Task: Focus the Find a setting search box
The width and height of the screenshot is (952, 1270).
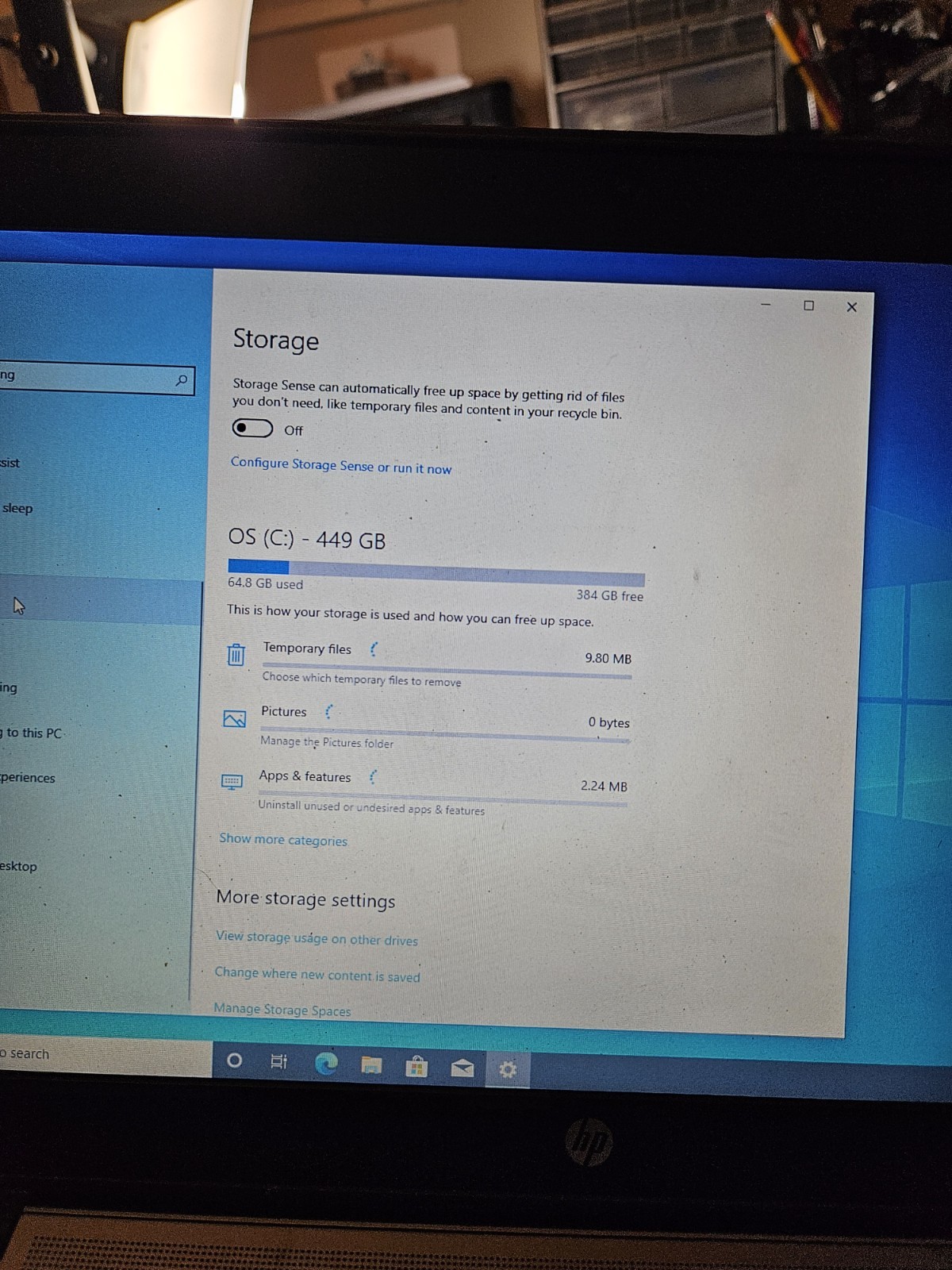Action: [96, 379]
